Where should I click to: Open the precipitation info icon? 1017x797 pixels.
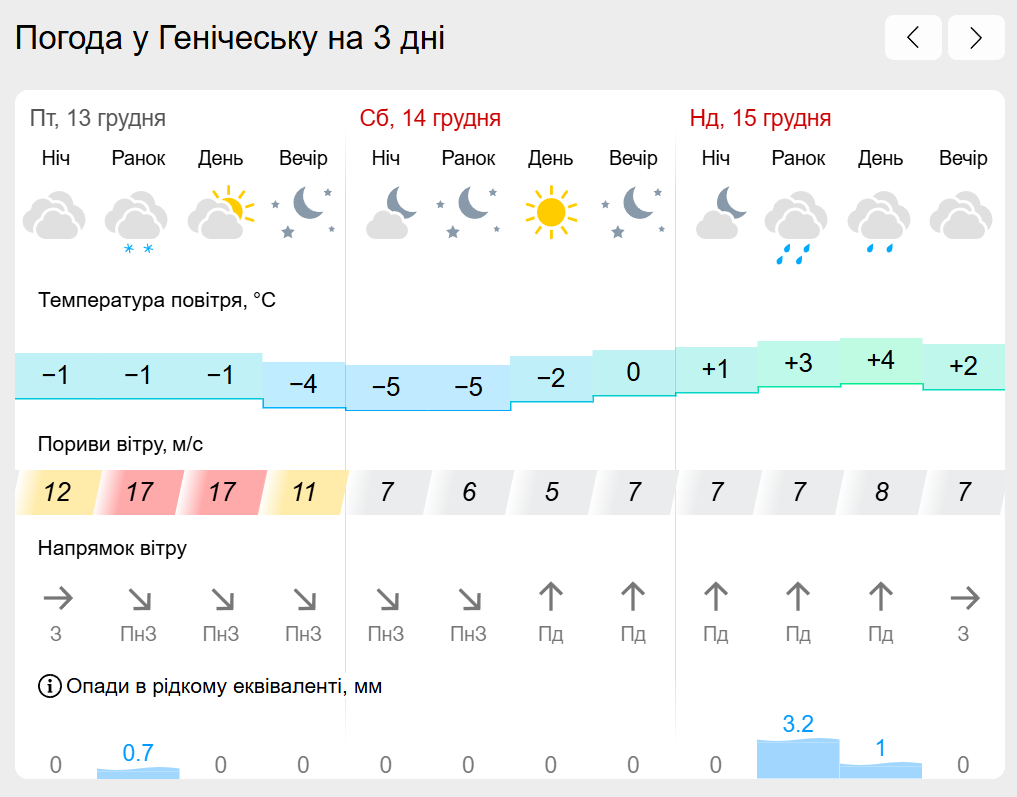tap(49, 685)
